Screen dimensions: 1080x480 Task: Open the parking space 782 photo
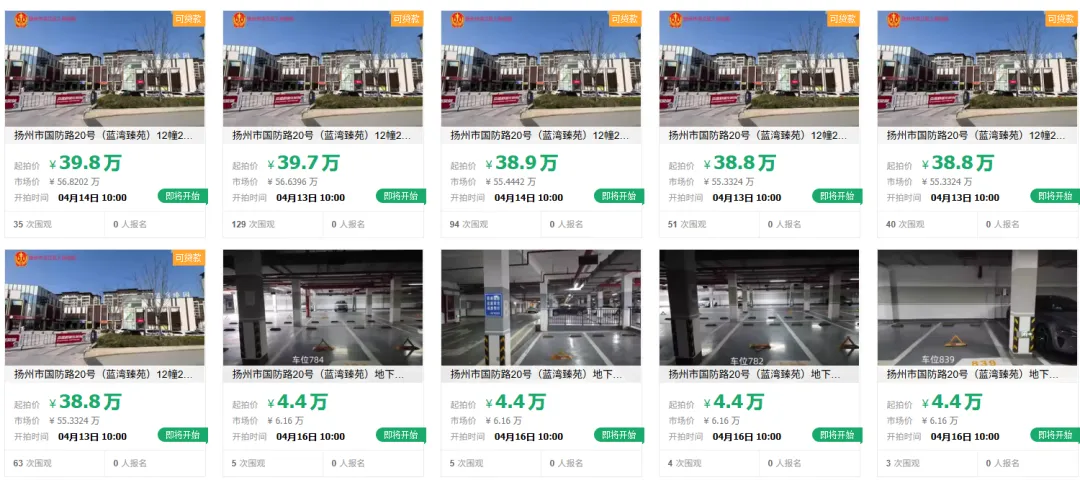[x=759, y=307]
